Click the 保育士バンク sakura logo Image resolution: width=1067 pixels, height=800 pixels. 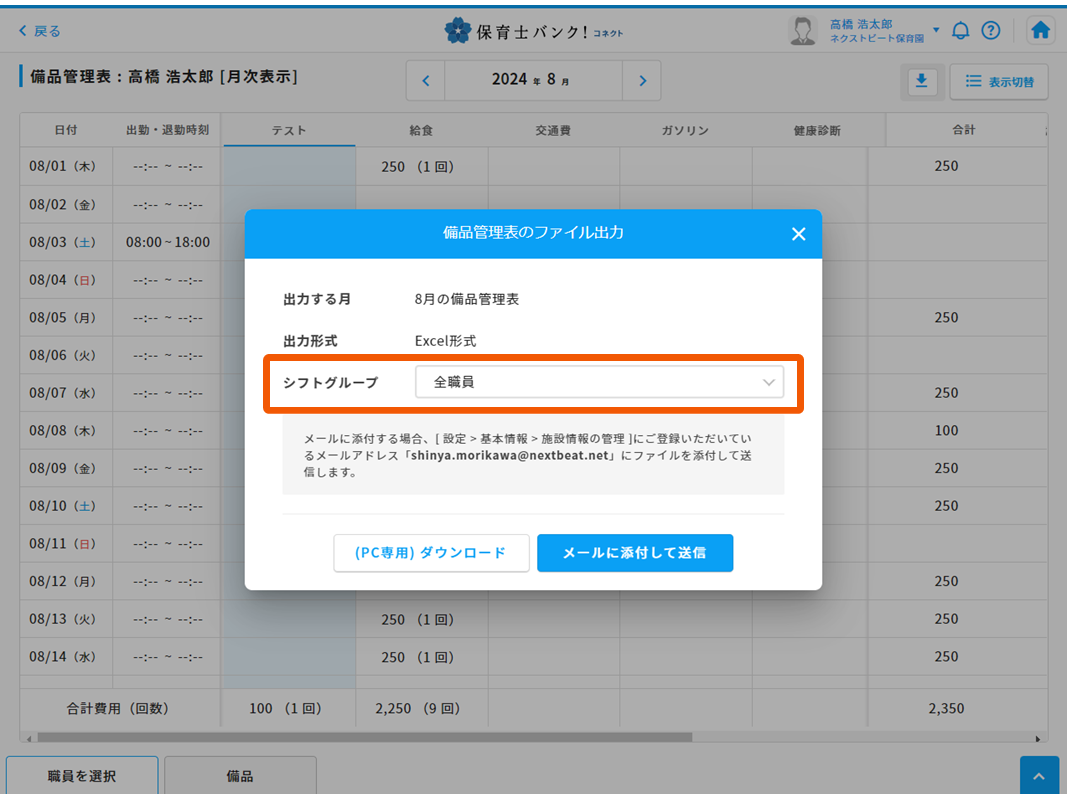458,30
